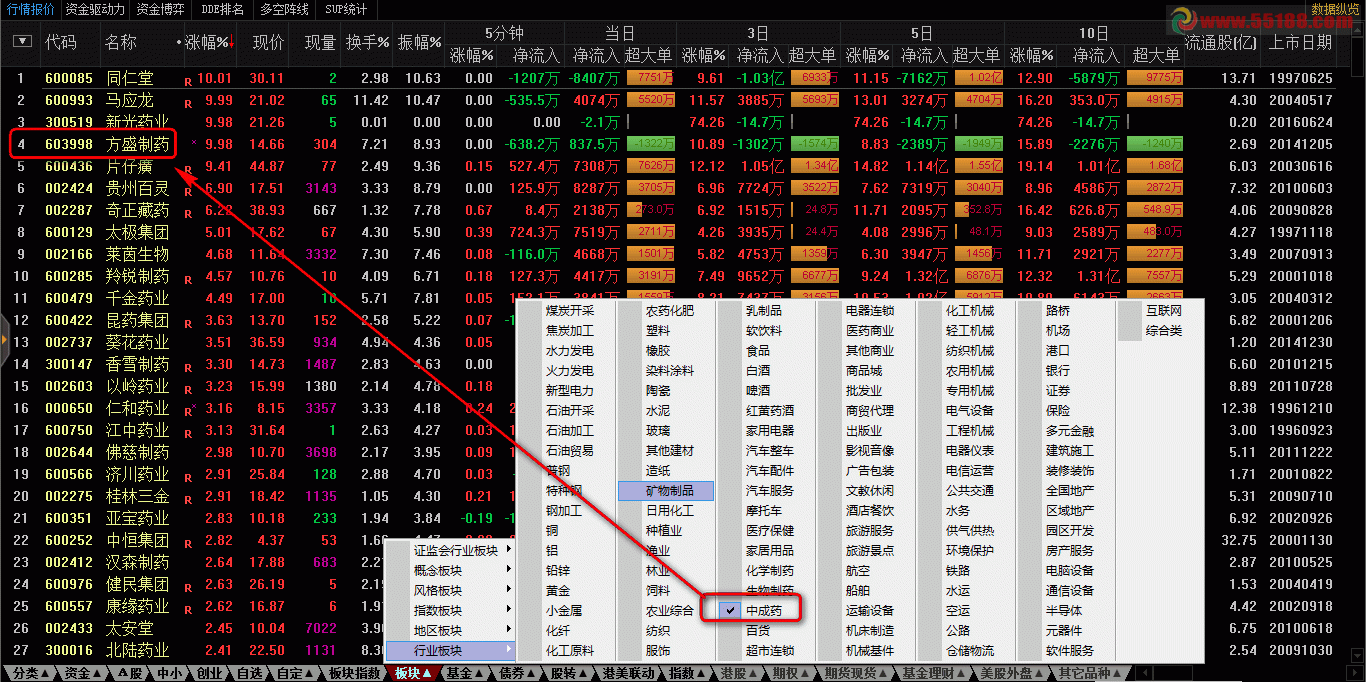Sort by the 振幅% column header

click(420, 43)
